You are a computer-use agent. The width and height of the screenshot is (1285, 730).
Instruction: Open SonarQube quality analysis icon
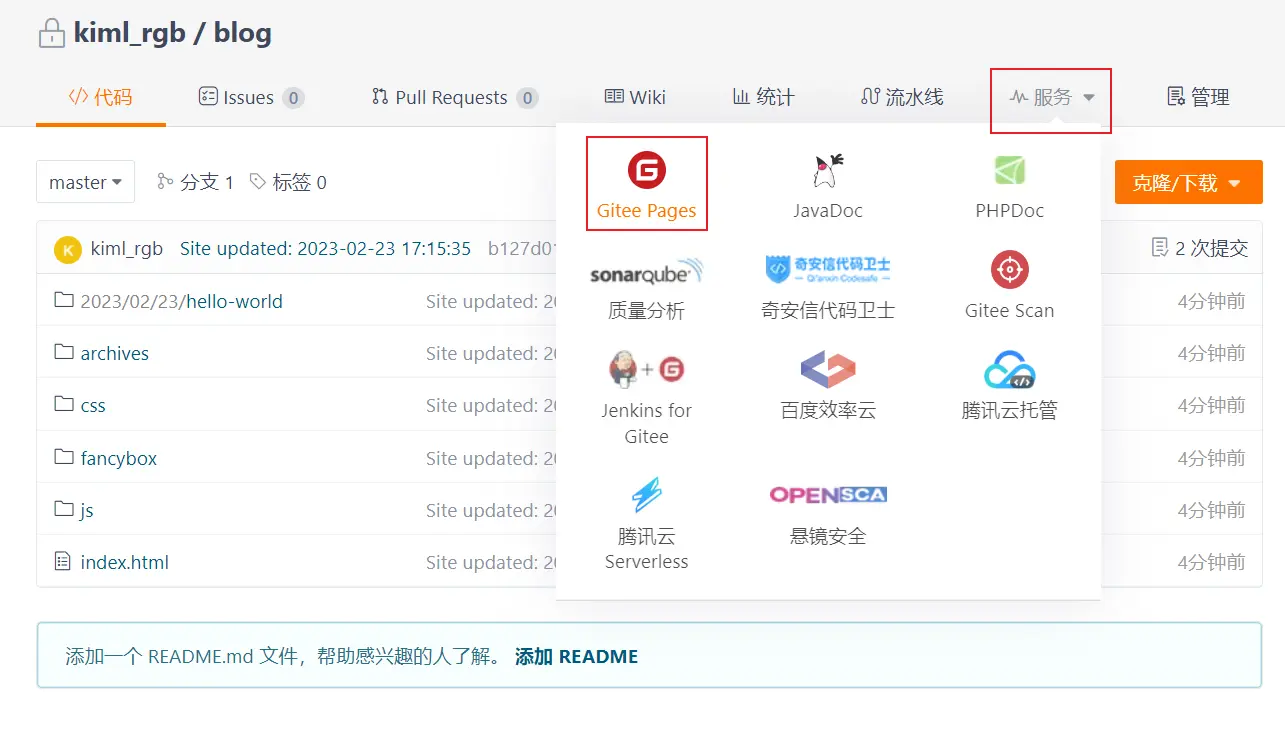coord(646,271)
